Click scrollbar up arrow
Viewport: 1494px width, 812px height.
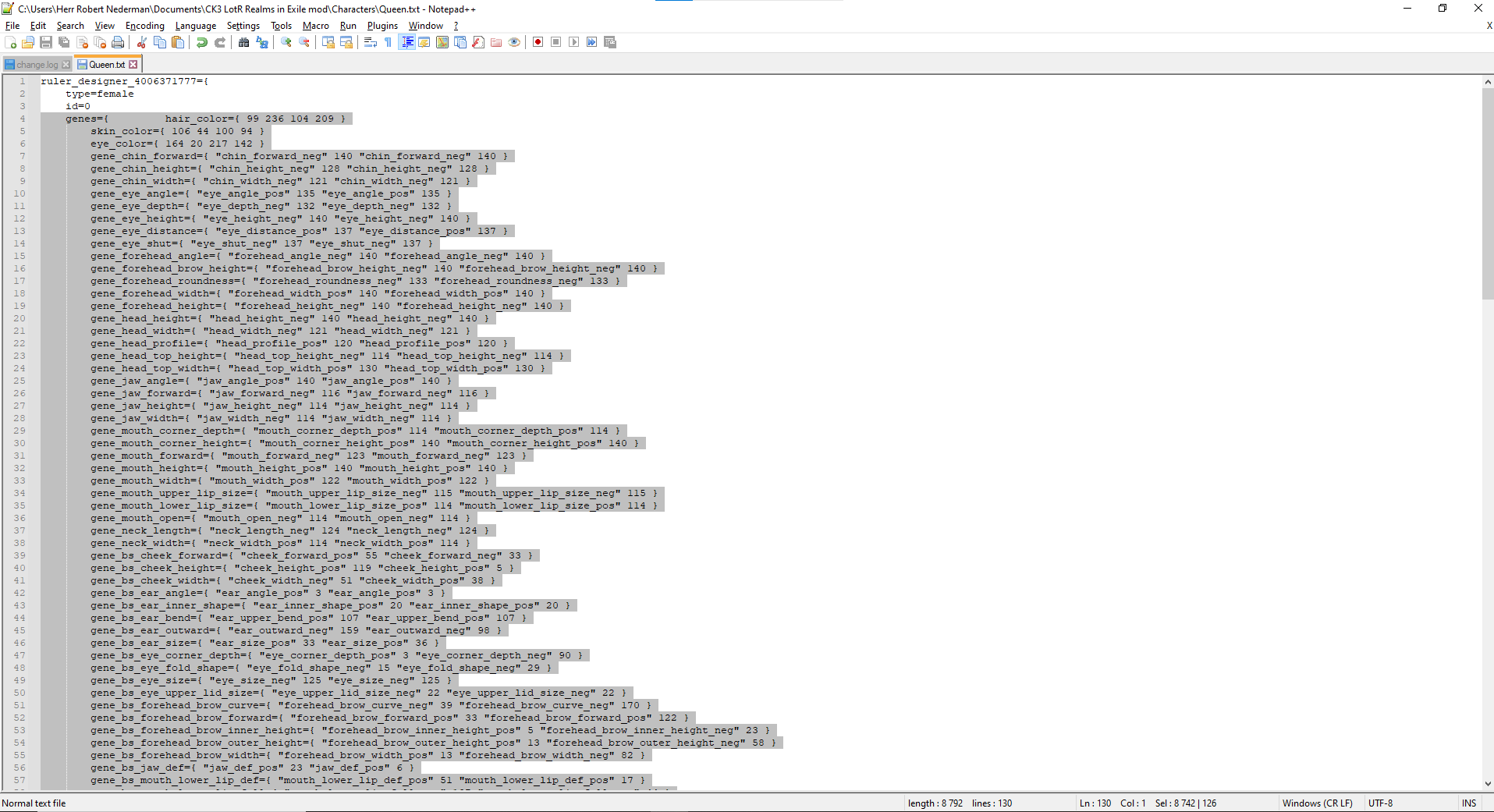pos(1488,81)
